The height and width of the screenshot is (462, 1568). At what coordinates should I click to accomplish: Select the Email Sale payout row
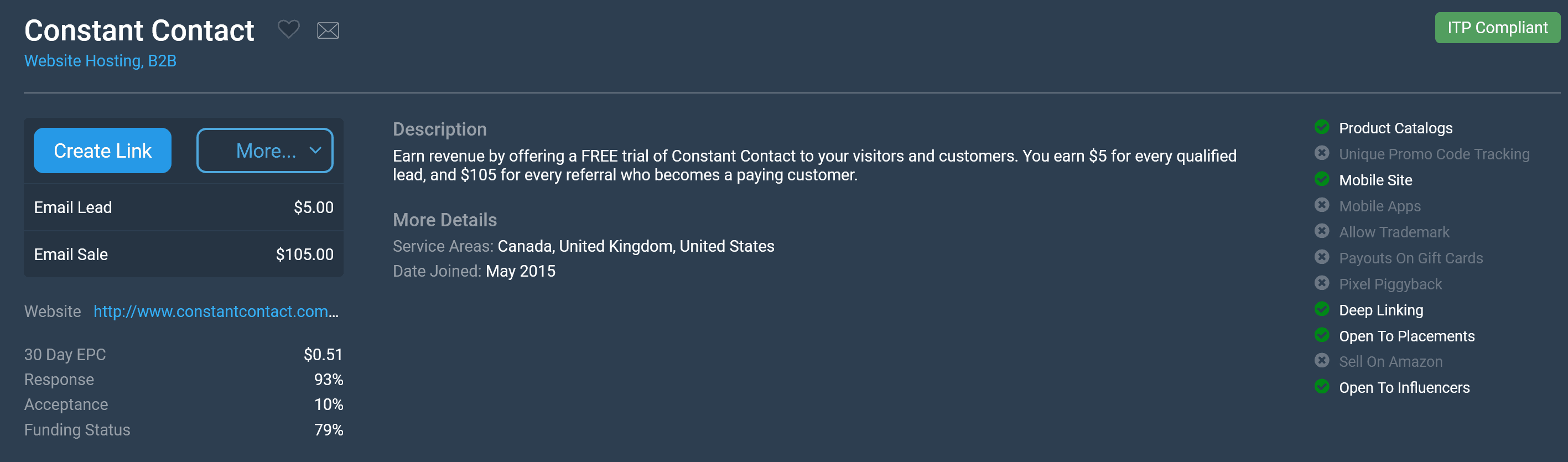pos(184,255)
